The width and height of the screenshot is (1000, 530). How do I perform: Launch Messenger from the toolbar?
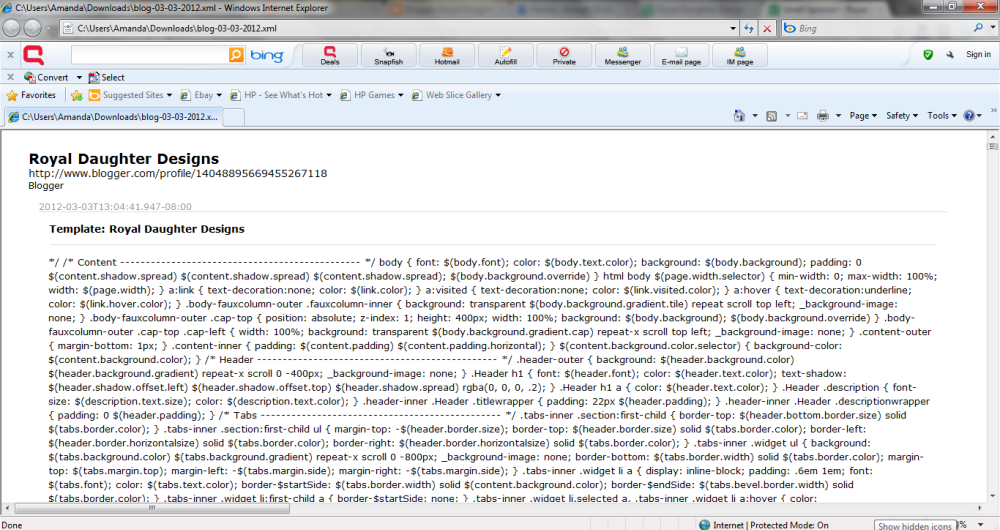tap(622, 55)
